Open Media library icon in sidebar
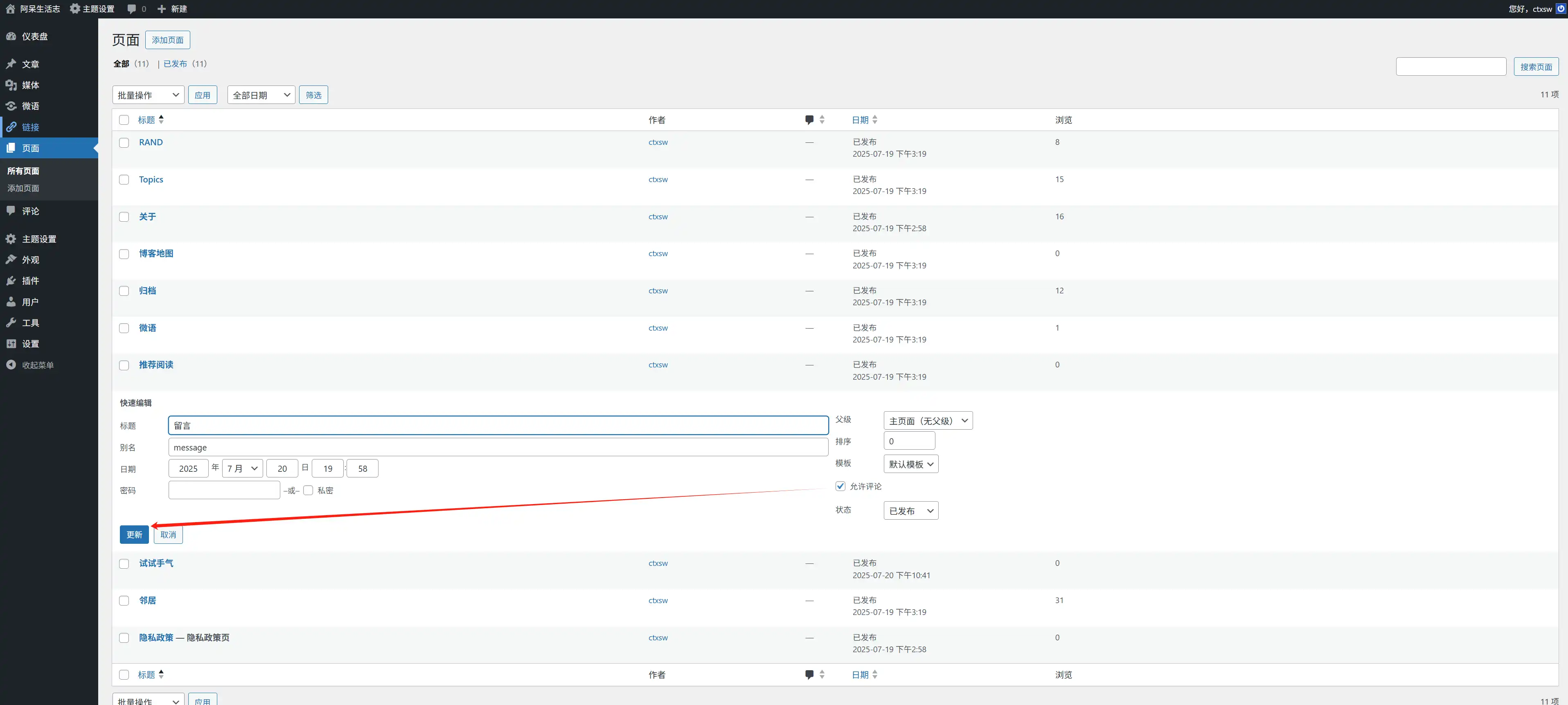The image size is (1568, 705). (11, 85)
